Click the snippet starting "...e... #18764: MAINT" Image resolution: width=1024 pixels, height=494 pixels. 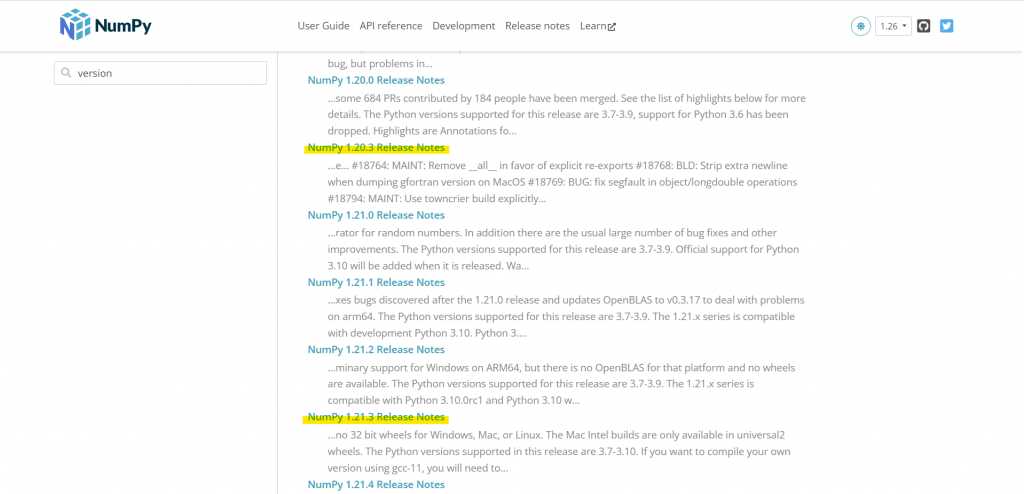click(x=562, y=182)
